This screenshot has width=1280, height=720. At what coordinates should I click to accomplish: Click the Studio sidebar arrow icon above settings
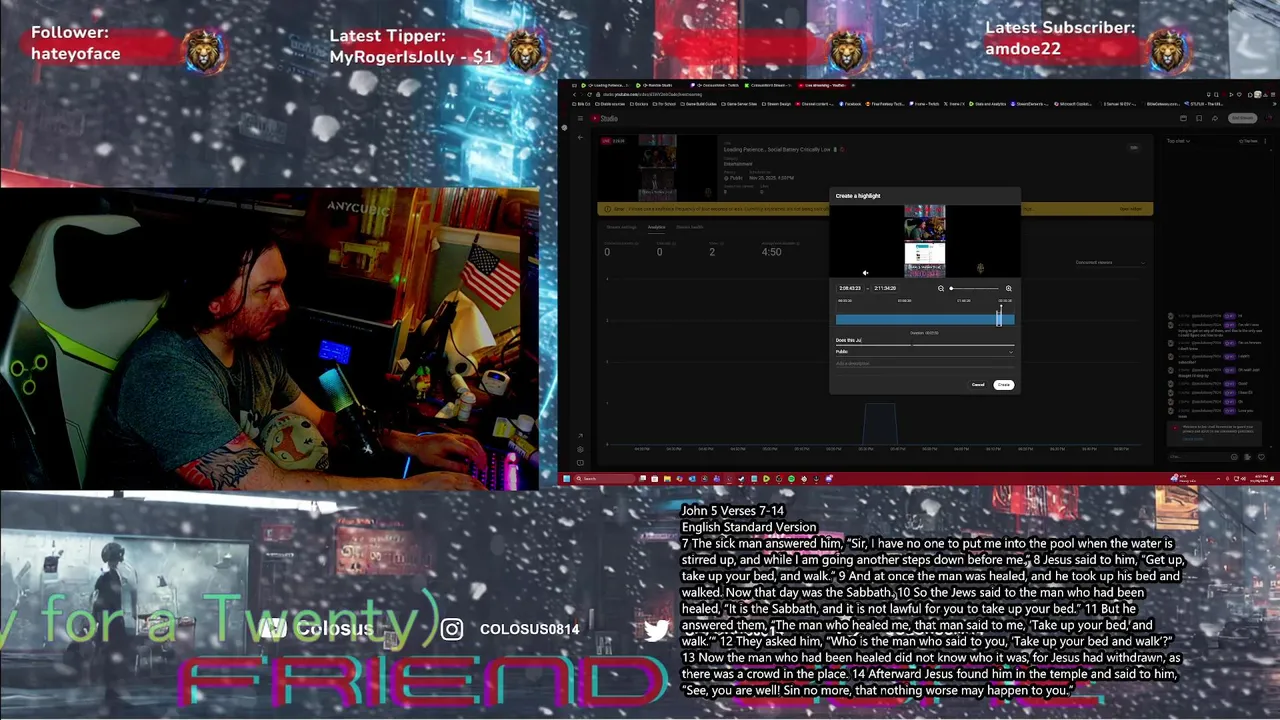(x=580, y=436)
